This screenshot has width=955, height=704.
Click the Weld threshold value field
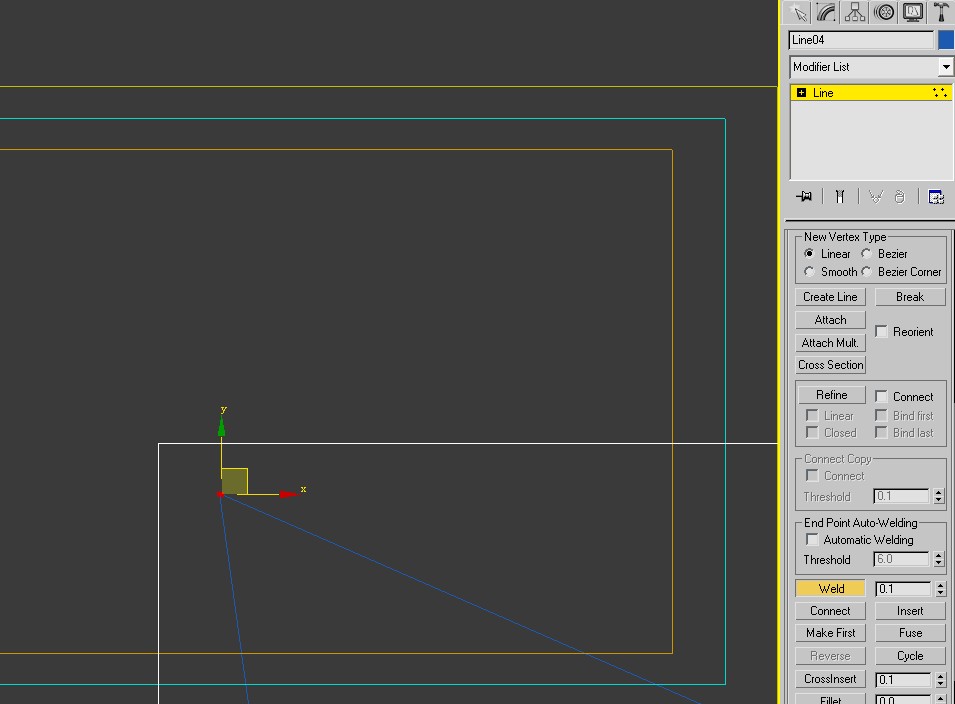coord(903,588)
